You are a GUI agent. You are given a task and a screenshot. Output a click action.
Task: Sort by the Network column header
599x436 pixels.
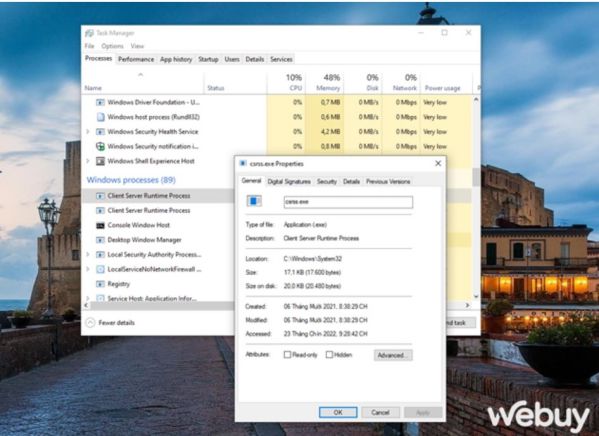[x=400, y=83]
